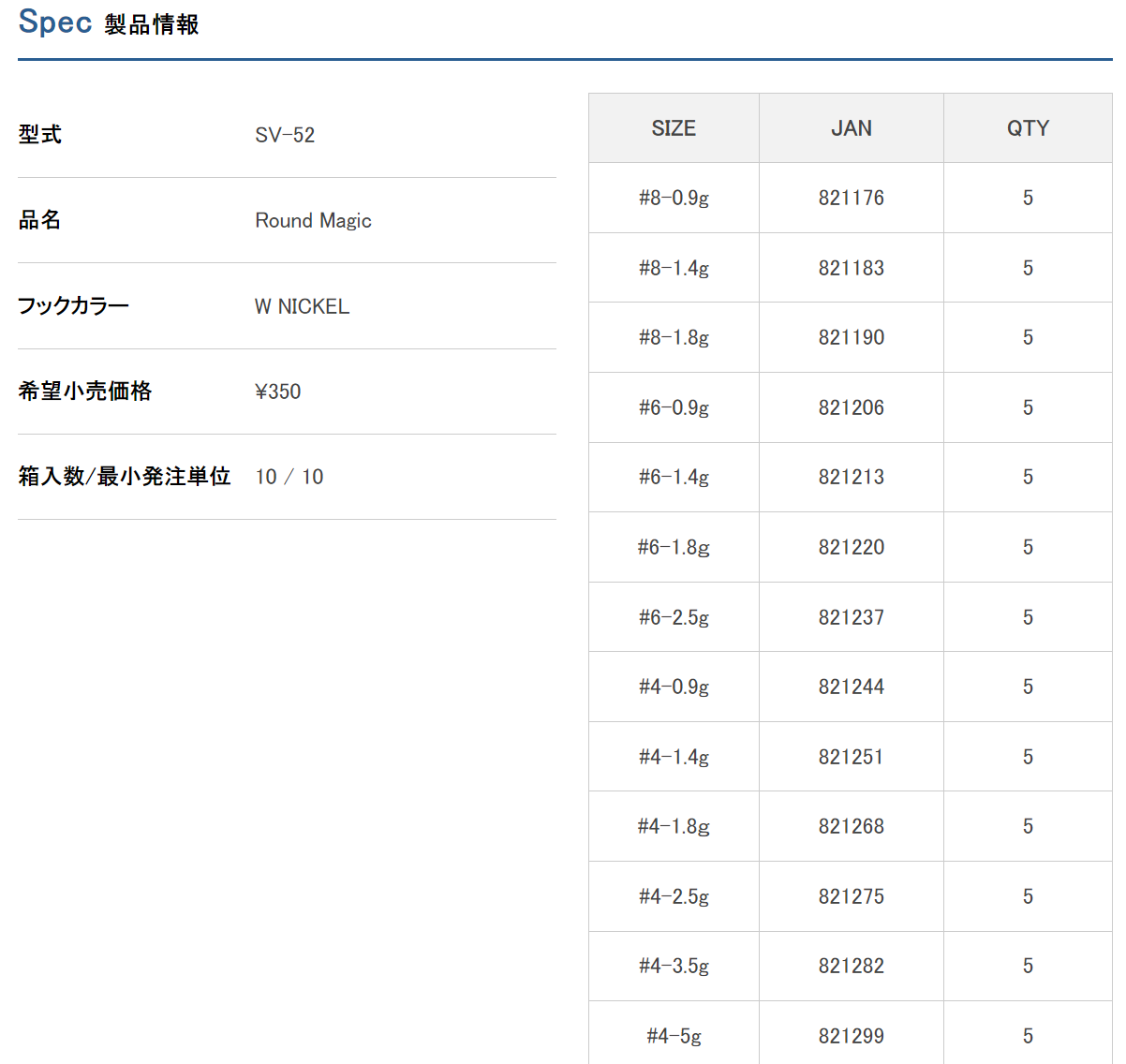
Task: Click the SIZE column header
Action: click(x=674, y=128)
